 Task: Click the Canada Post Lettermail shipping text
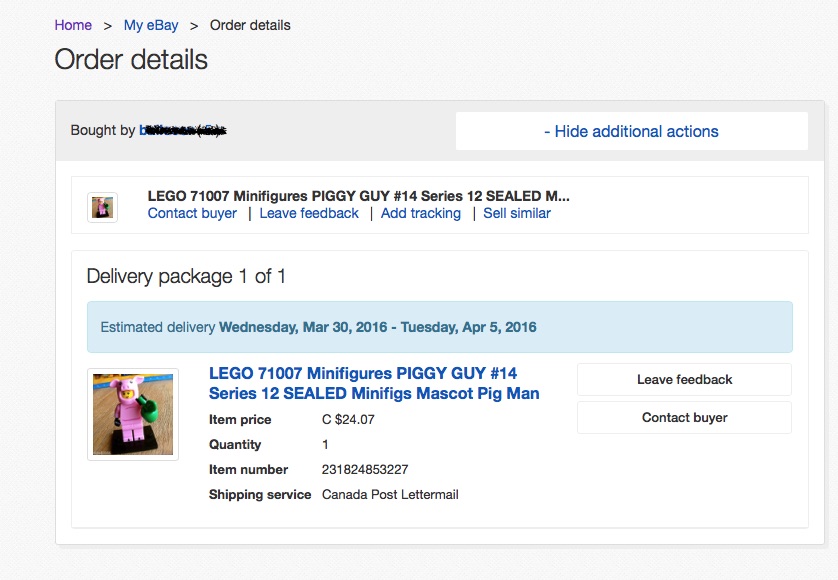pyautogui.click(x=390, y=494)
